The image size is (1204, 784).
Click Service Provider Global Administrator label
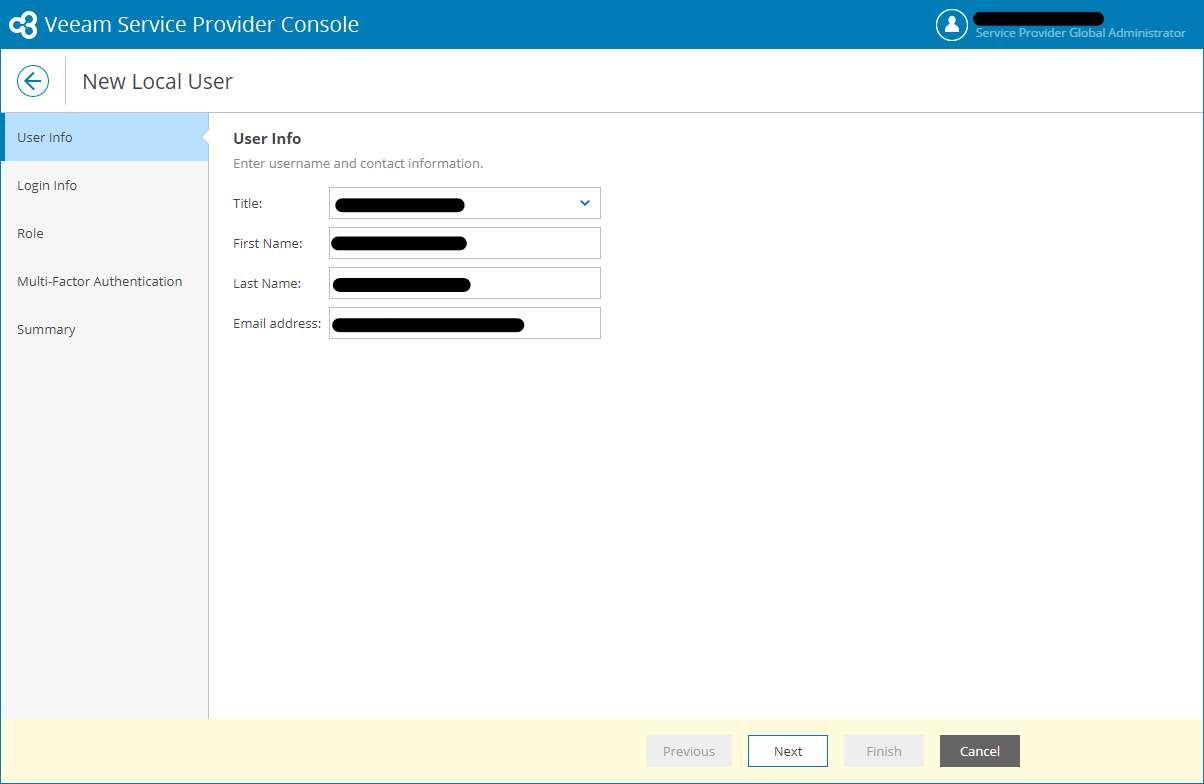pyautogui.click(x=1080, y=33)
